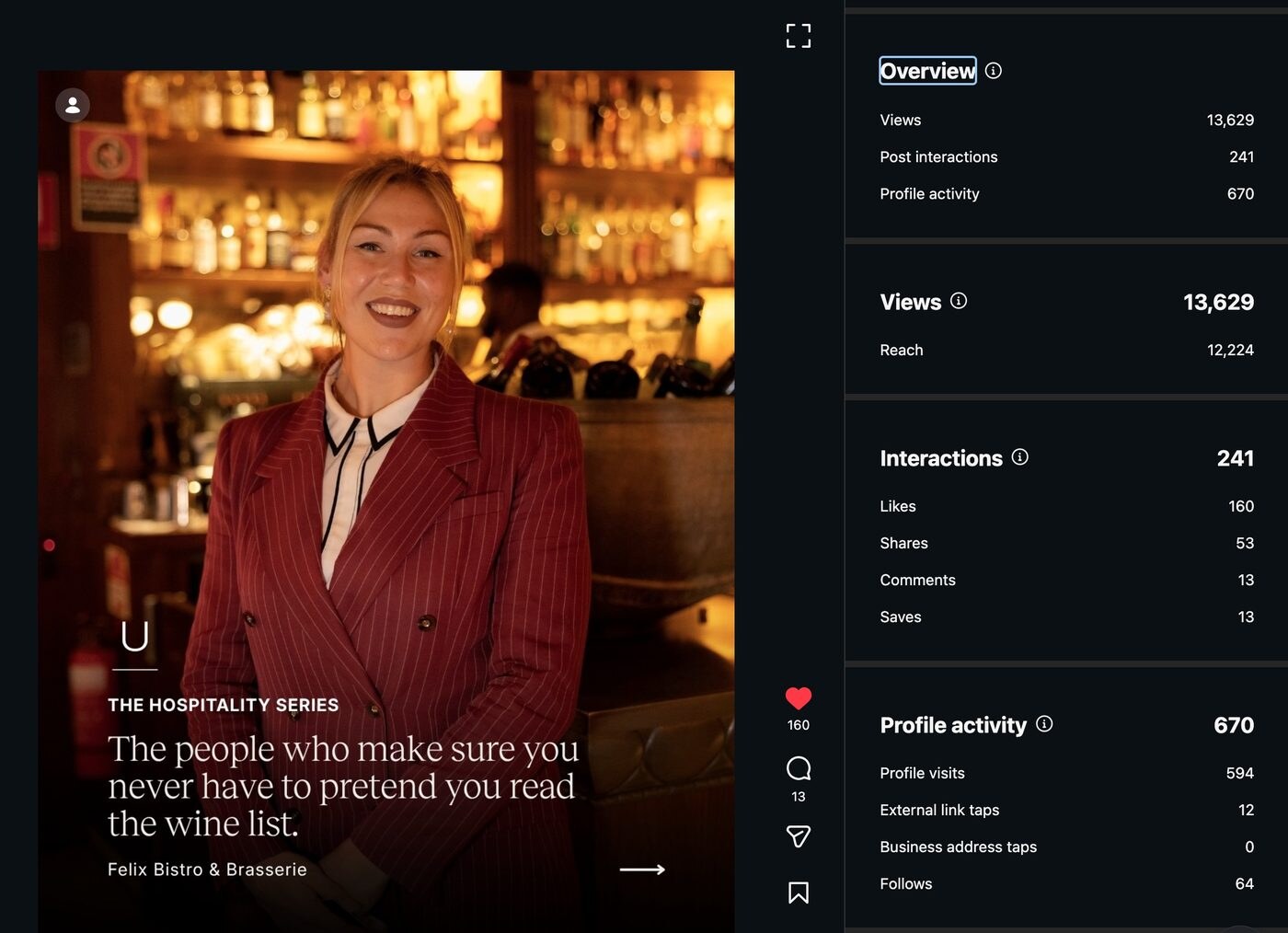
Task: Click the "Comments" row label
Action: 917,580
